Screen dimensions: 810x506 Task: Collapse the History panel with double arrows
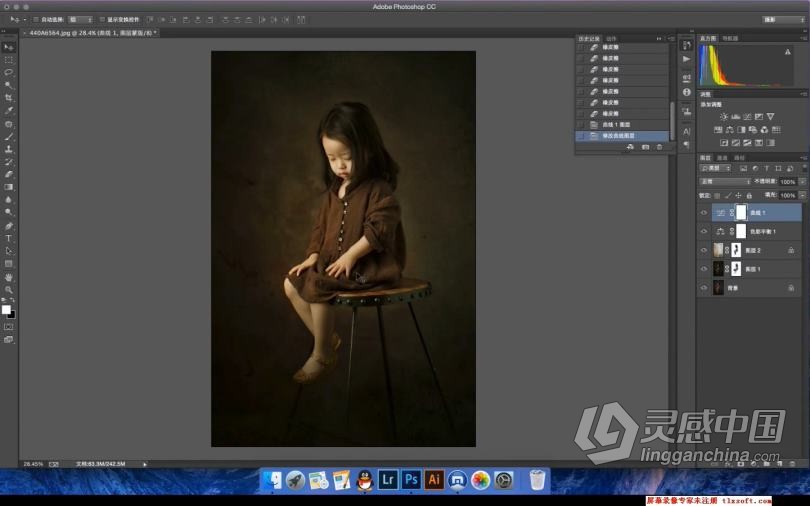[659, 39]
